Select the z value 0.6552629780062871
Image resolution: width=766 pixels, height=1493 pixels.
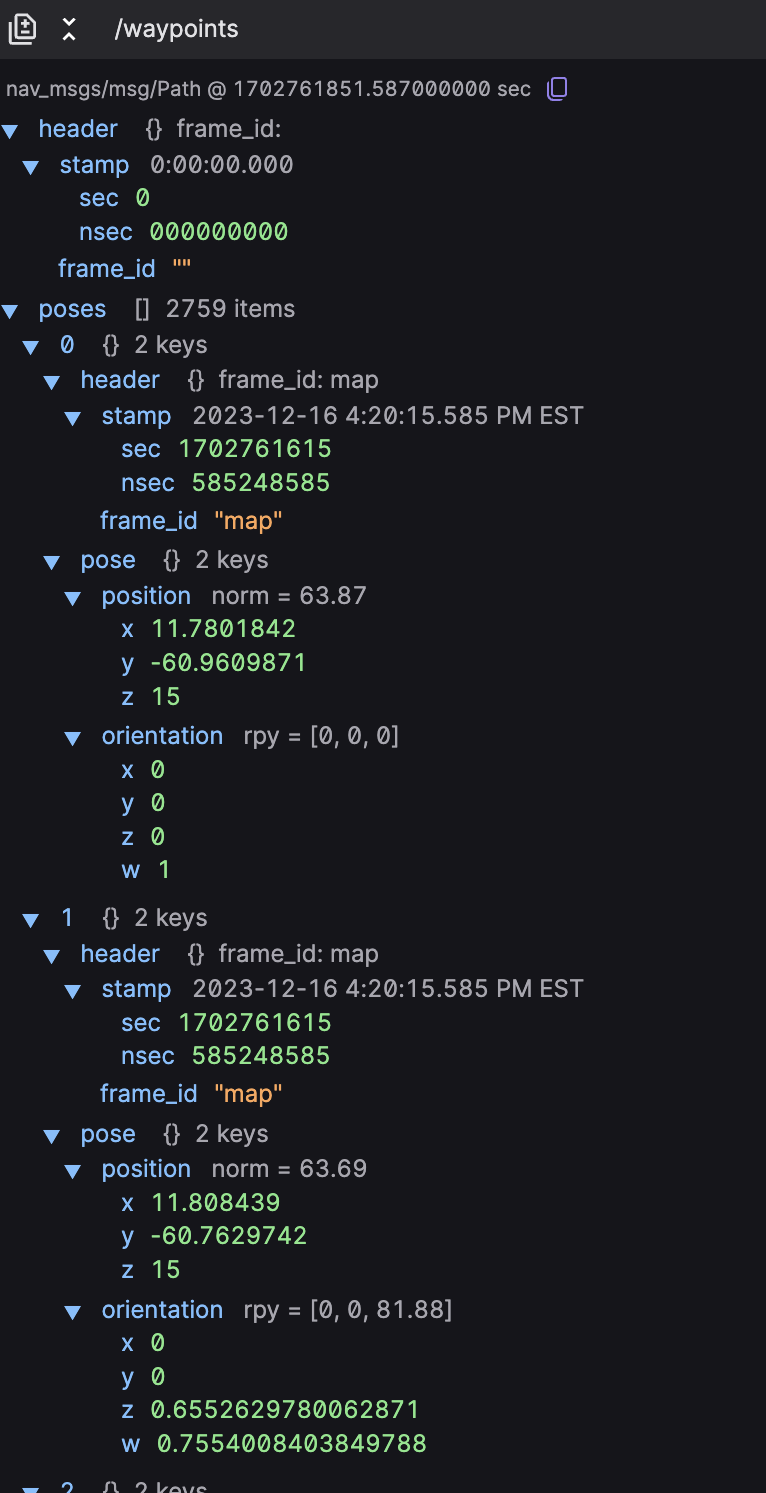(285, 1410)
